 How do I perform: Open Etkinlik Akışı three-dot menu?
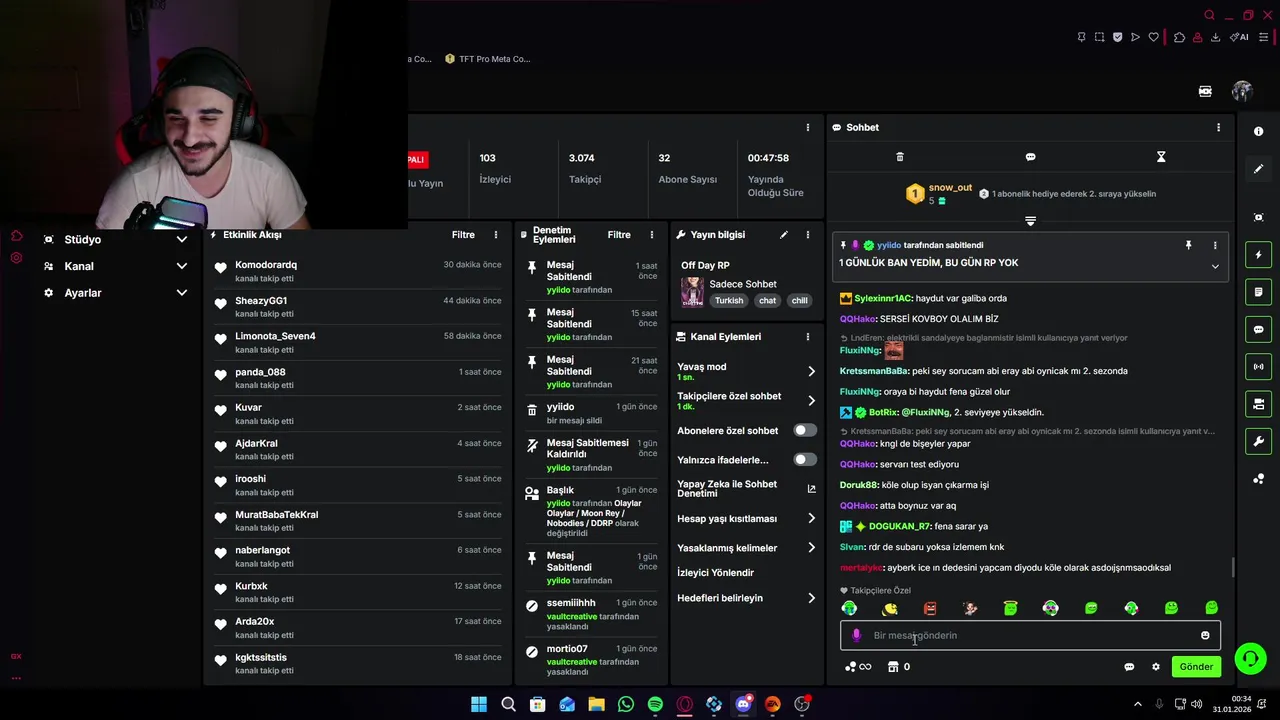495,235
